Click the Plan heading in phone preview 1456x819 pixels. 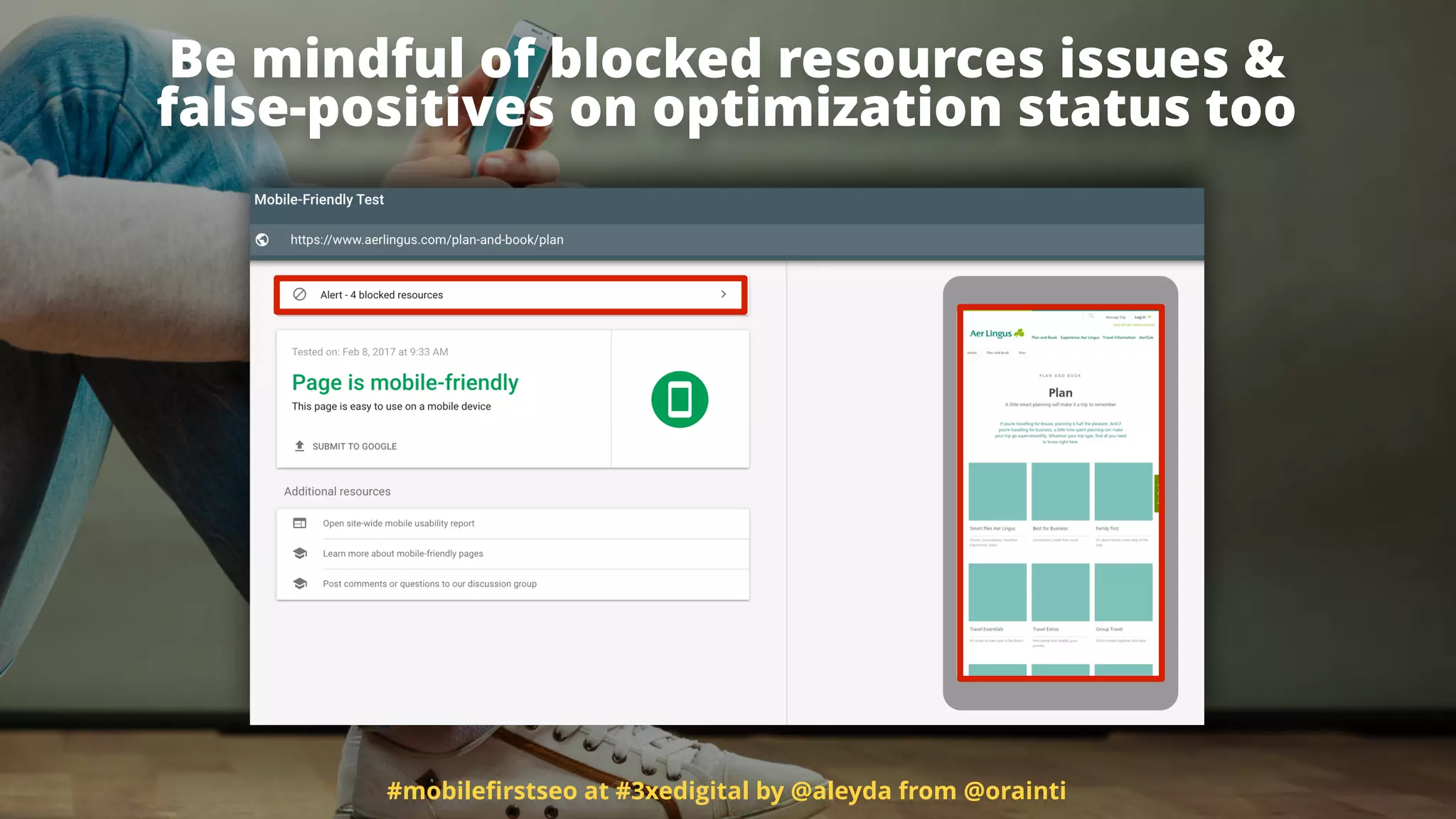pyautogui.click(x=1060, y=392)
